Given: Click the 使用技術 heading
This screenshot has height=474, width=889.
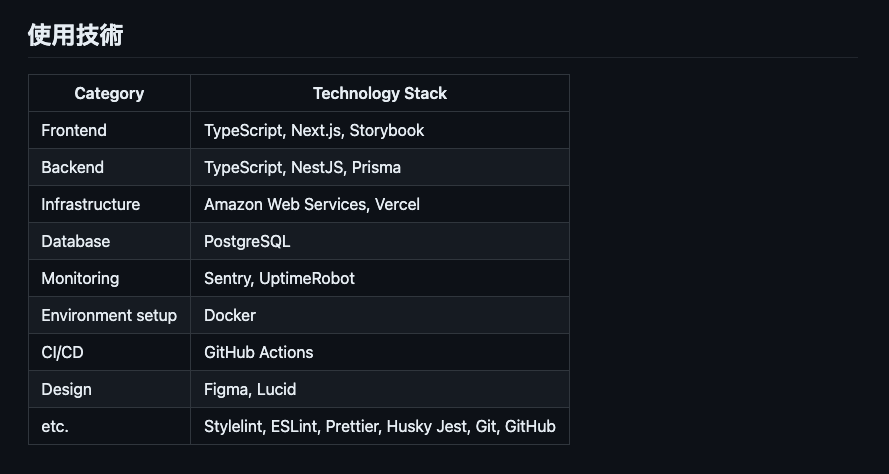Looking at the screenshot, I should tap(75, 35).
